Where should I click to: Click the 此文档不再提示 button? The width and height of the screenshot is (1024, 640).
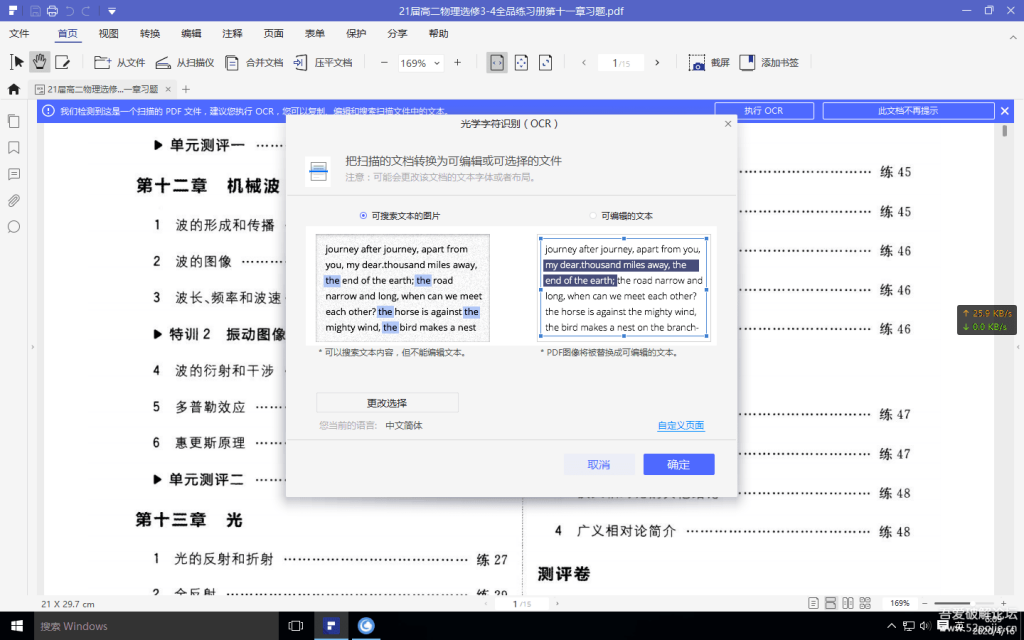coord(908,111)
